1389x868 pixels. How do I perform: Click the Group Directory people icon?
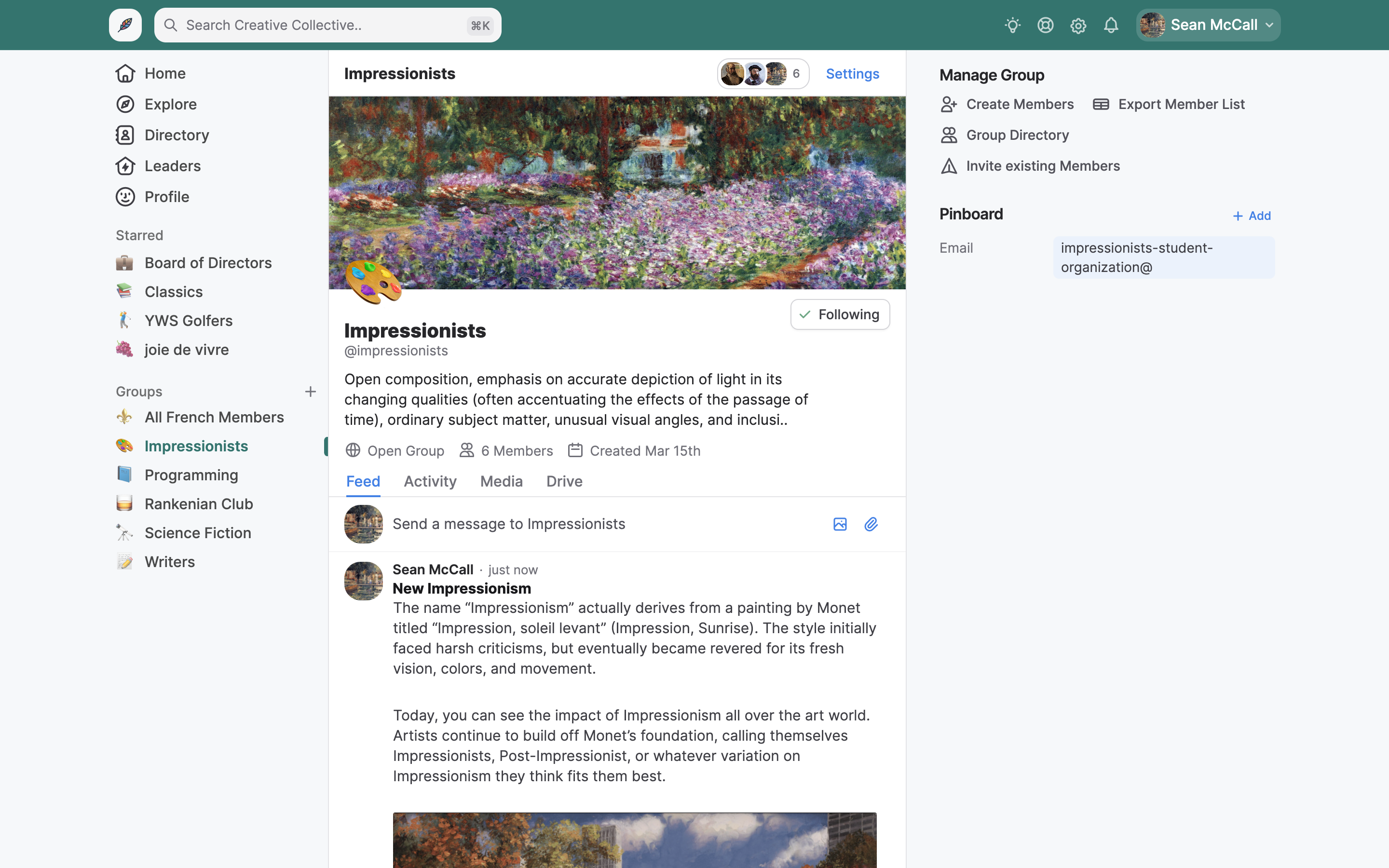949,135
